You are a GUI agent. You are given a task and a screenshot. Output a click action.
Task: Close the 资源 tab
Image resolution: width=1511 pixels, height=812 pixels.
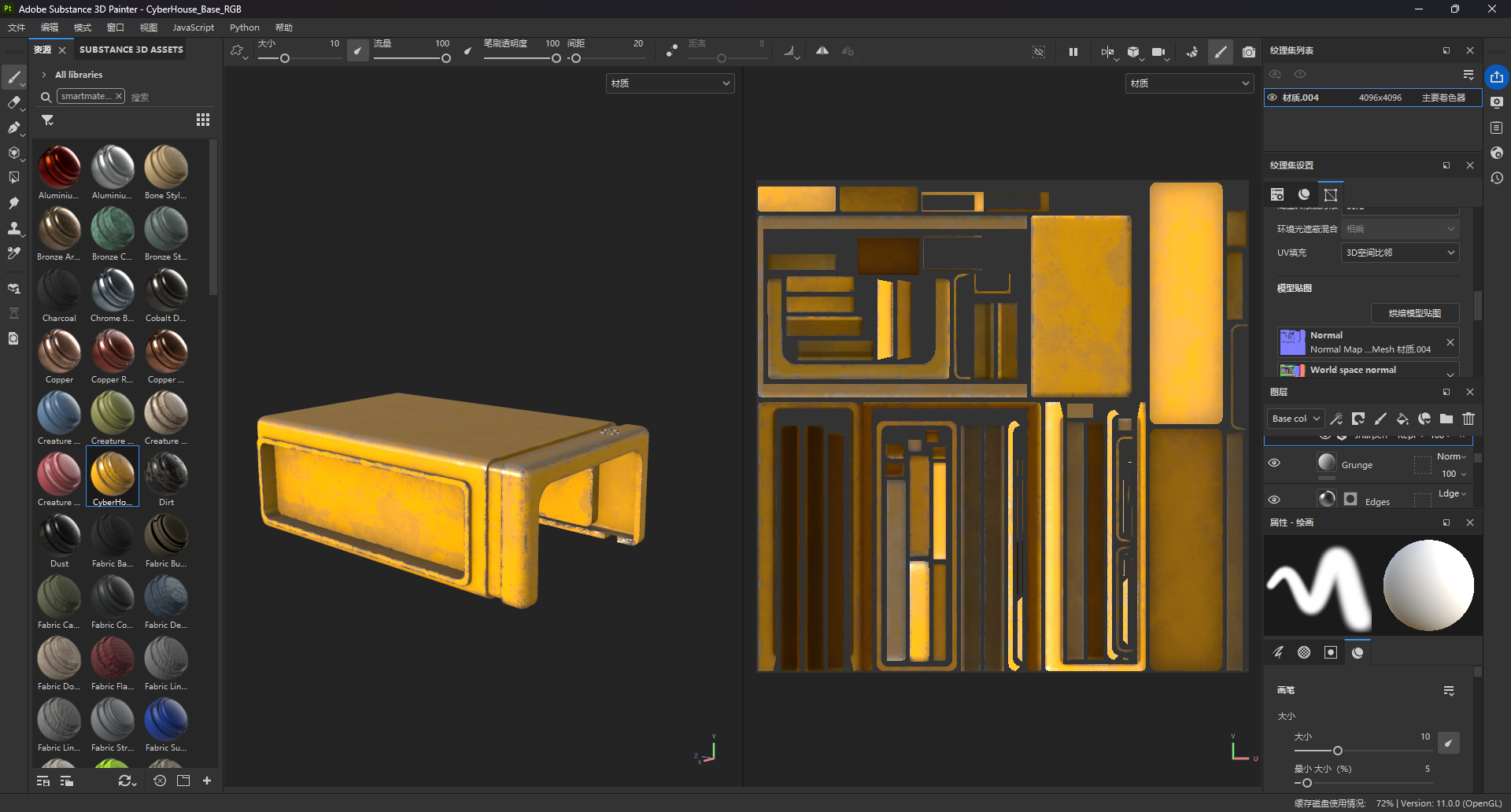pos(62,50)
